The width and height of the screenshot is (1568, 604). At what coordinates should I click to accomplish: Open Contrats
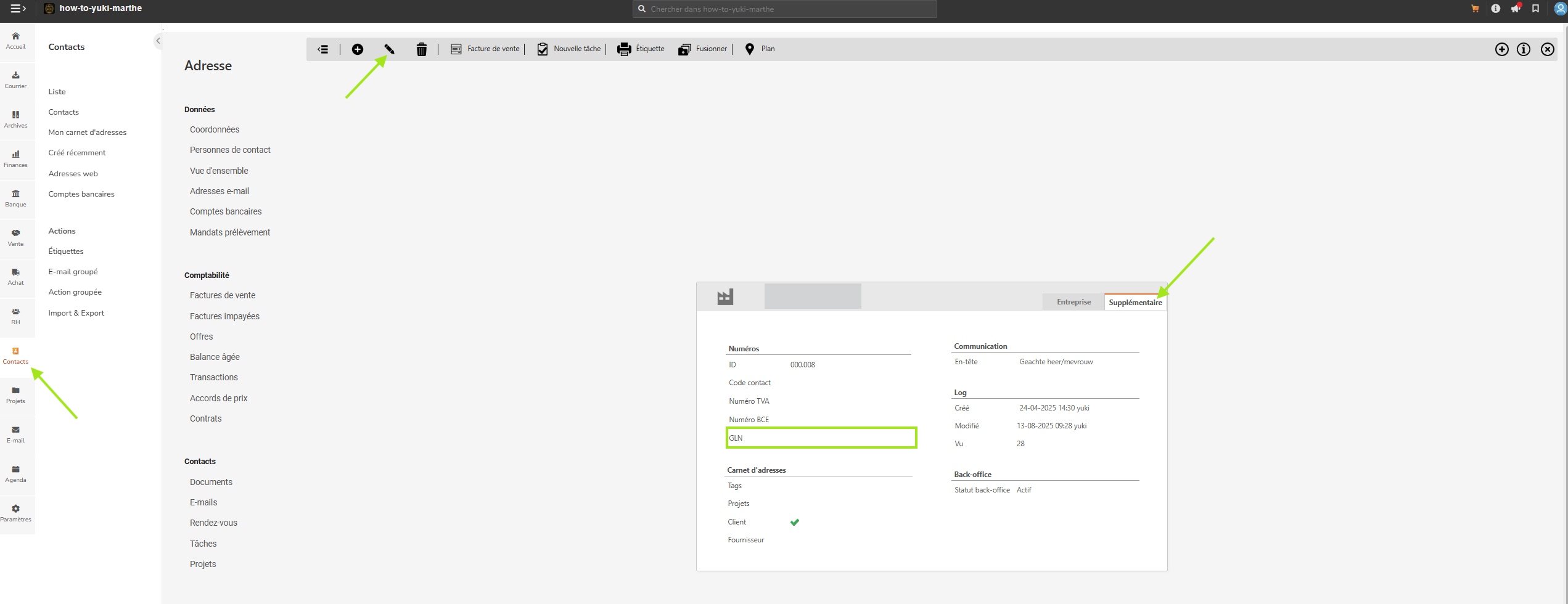[206, 418]
